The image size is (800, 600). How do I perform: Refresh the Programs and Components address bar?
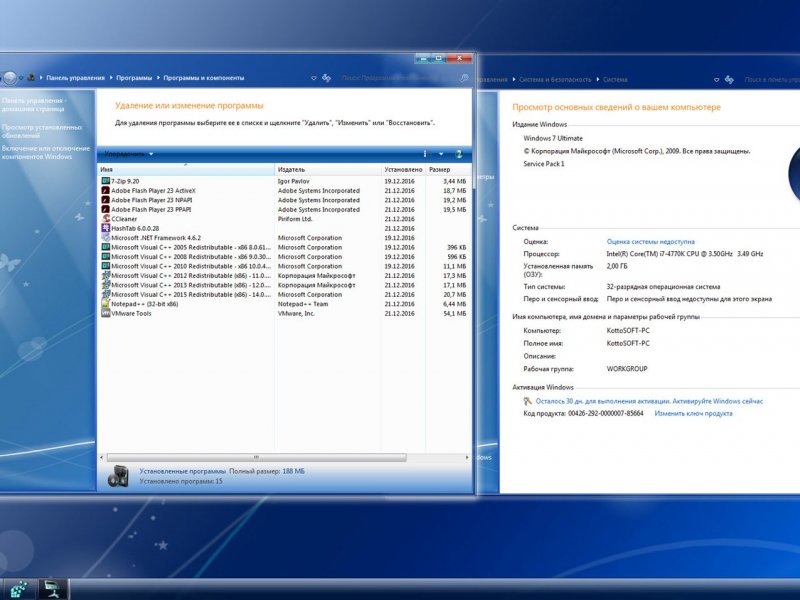coord(327,78)
